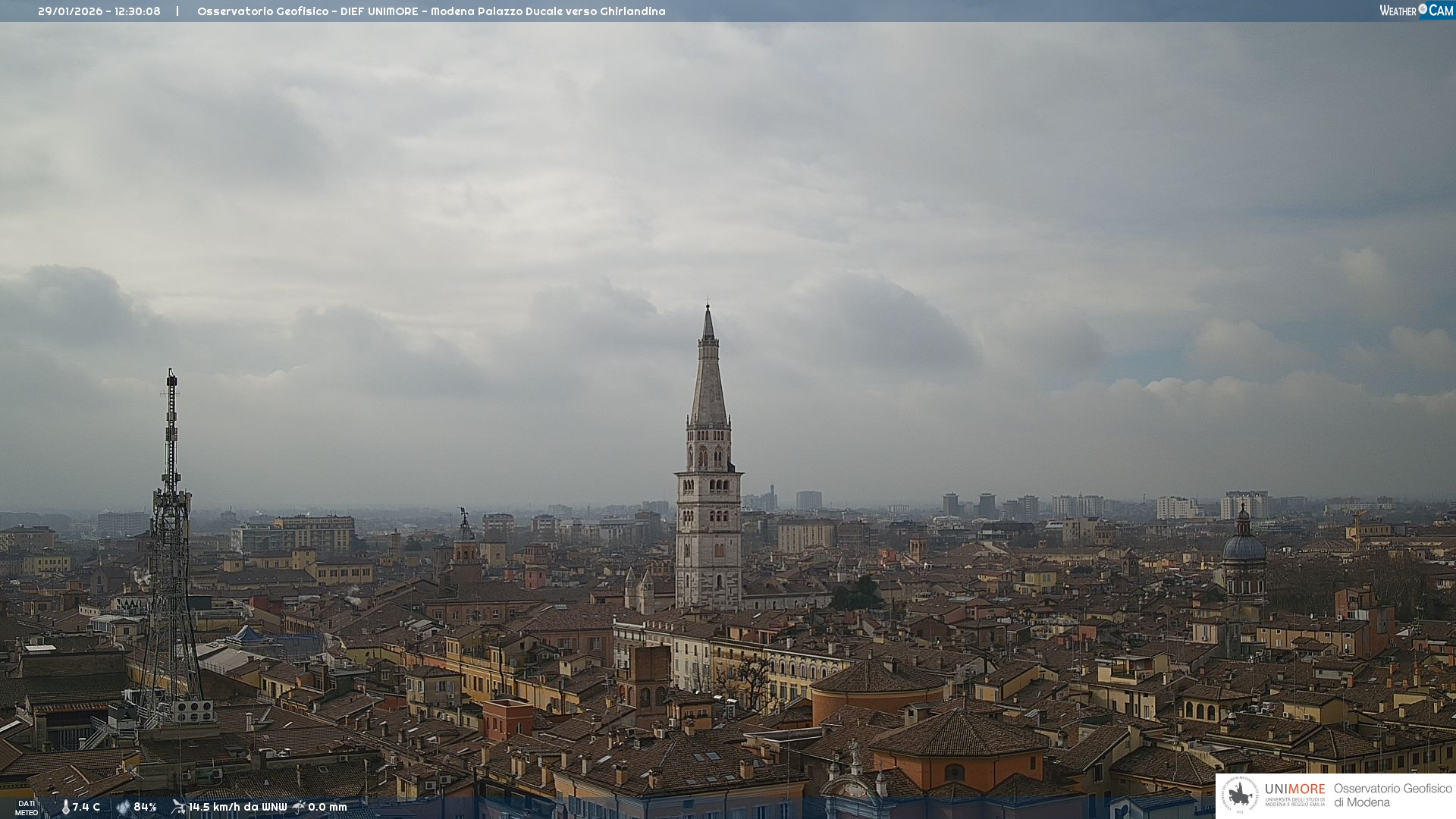Click the 7.4 C temperature reading

(x=86, y=807)
